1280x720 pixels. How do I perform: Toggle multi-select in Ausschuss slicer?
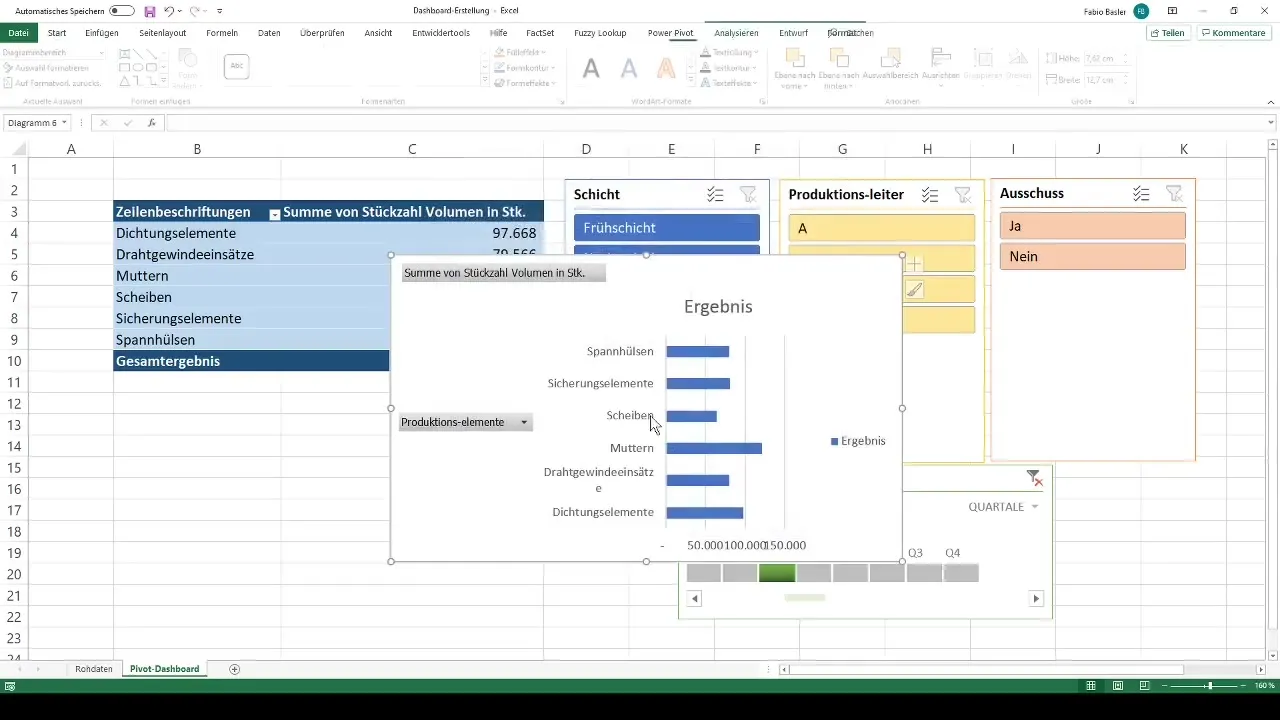click(x=1141, y=195)
